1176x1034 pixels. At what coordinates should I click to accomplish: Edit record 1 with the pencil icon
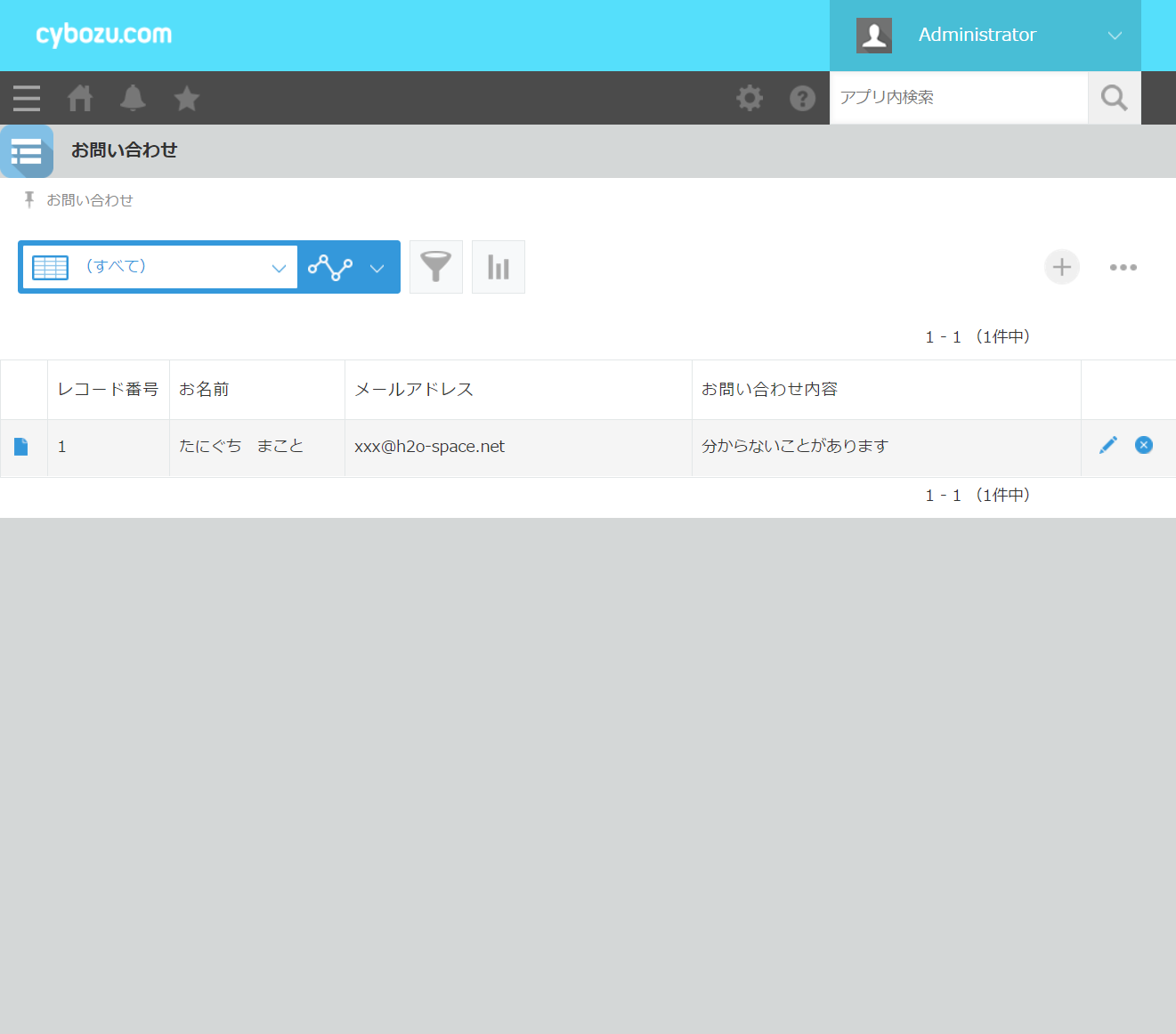click(1108, 445)
